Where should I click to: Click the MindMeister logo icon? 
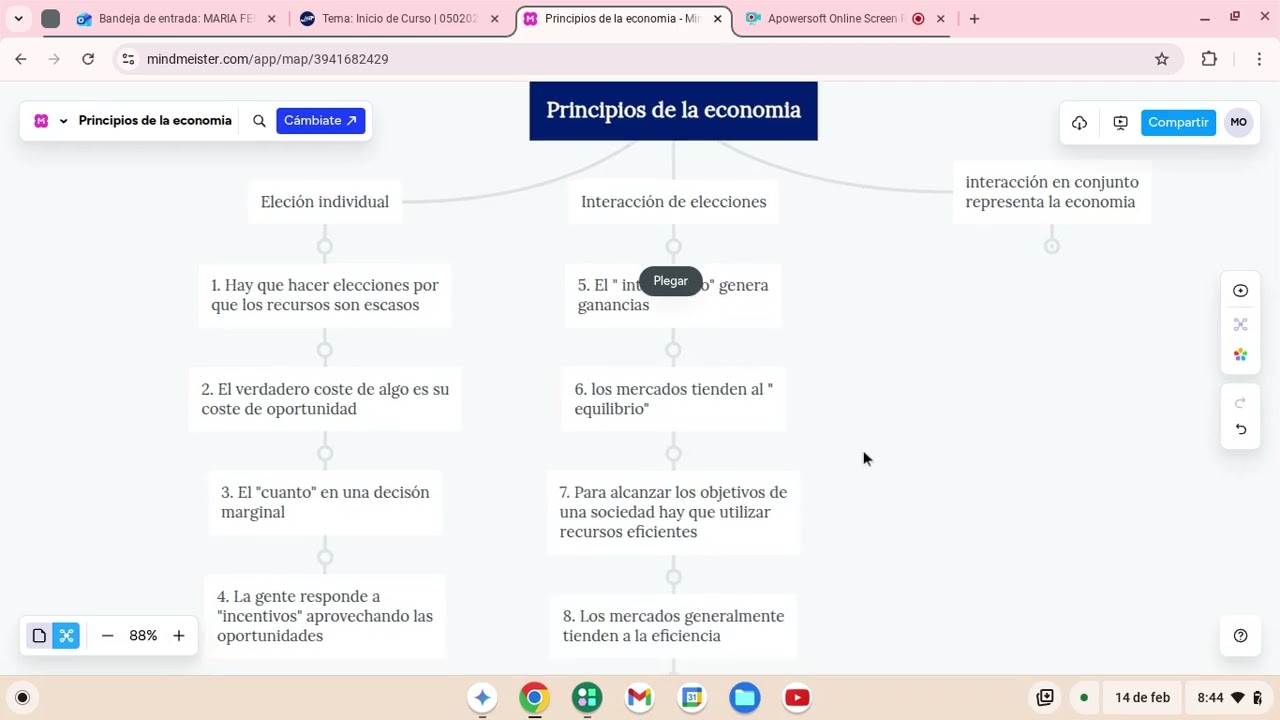tap(41, 121)
